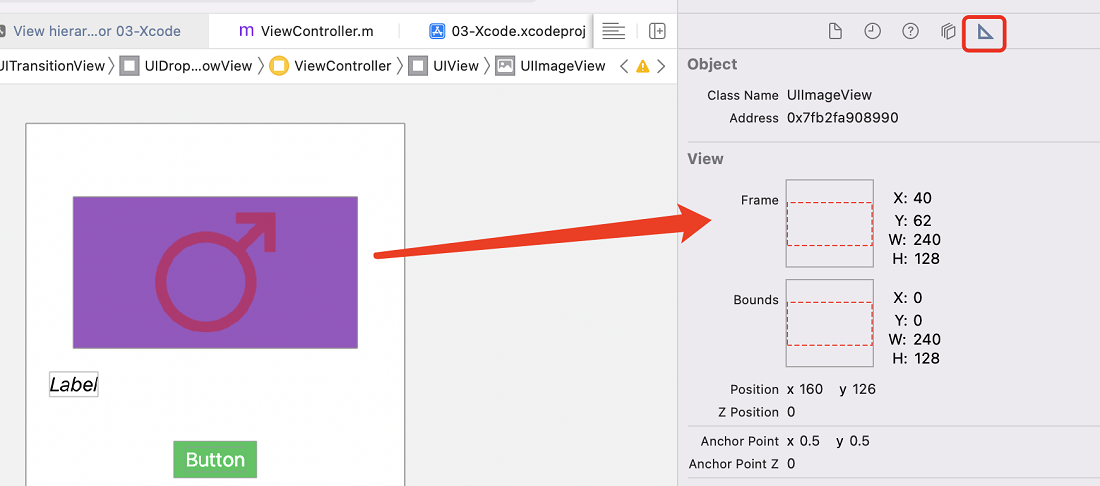Click the Bounds W: 240 value

click(927, 340)
